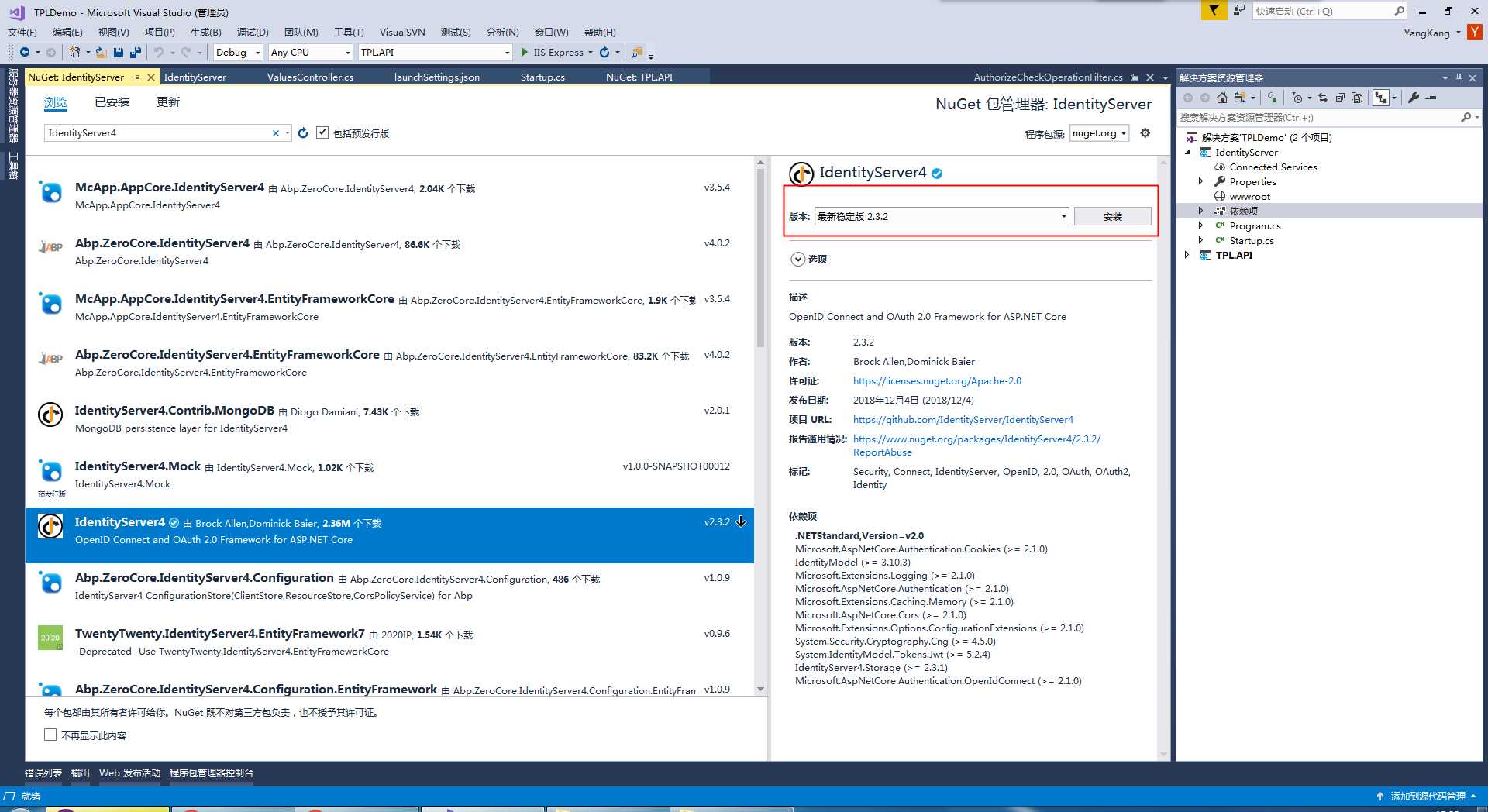The height and width of the screenshot is (812, 1488).
Task: Click Collapse All icon in Solution Explorer
Action: pos(1340,98)
